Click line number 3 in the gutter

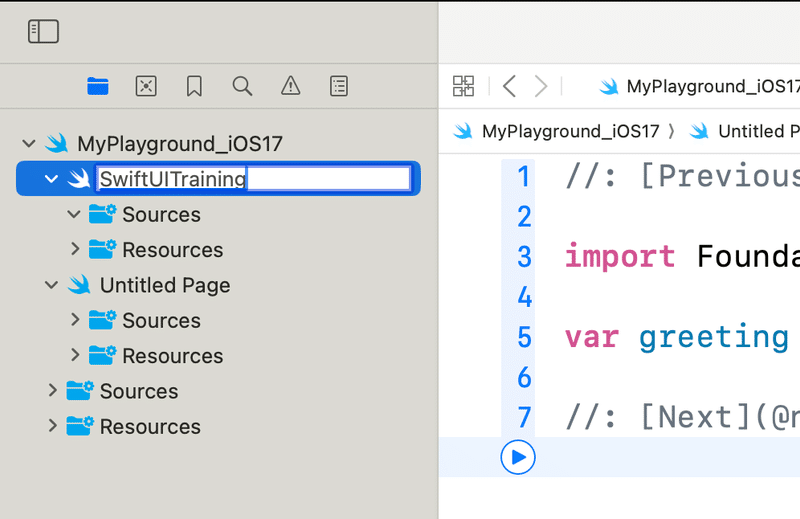tap(524, 257)
